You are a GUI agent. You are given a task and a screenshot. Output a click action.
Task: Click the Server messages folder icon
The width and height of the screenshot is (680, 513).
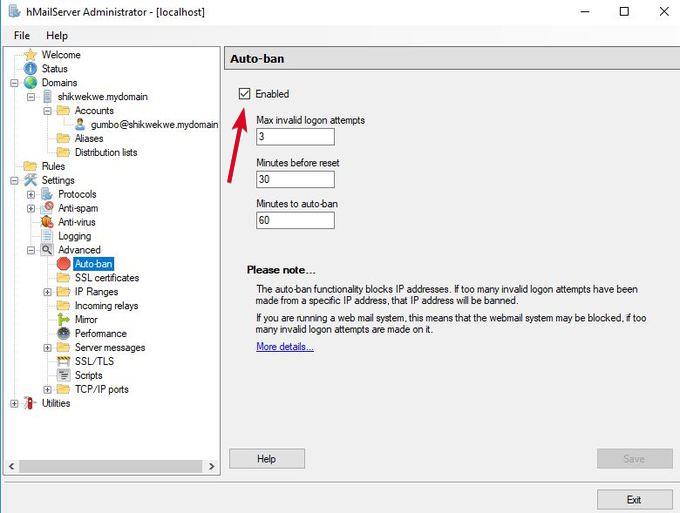63,347
